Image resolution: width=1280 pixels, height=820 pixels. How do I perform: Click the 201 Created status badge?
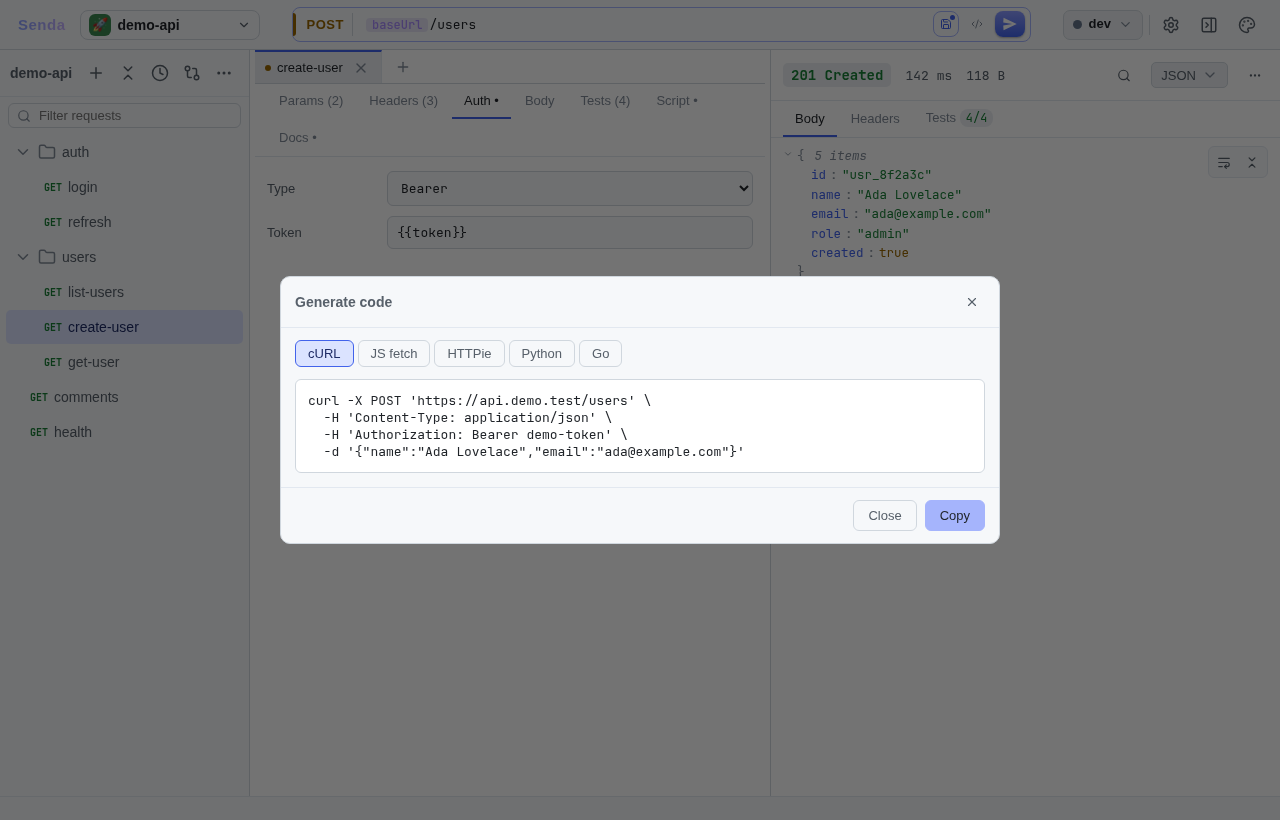837,75
